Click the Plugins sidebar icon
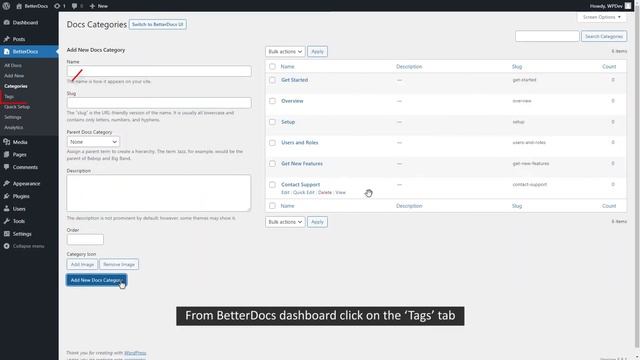The width and height of the screenshot is (640, 360). (7, 196)
